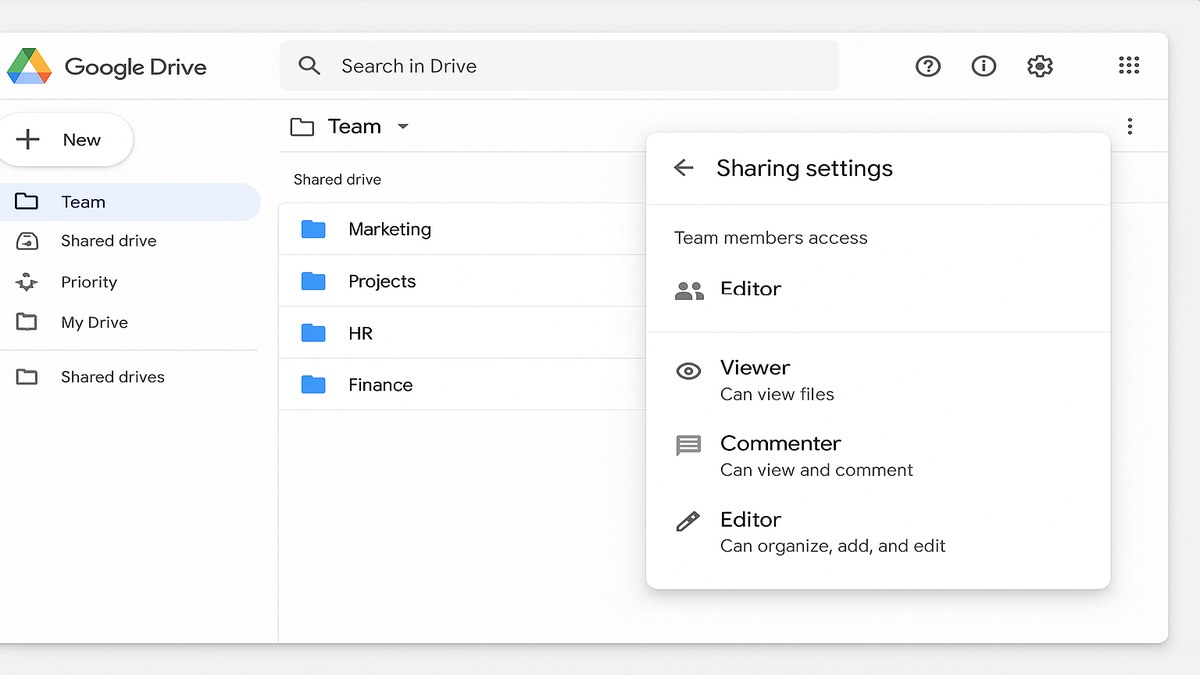The width and height of the screenshot is (1200, 675).
Task: Select Shared drive in the sidebar
Action: [107, 241]
